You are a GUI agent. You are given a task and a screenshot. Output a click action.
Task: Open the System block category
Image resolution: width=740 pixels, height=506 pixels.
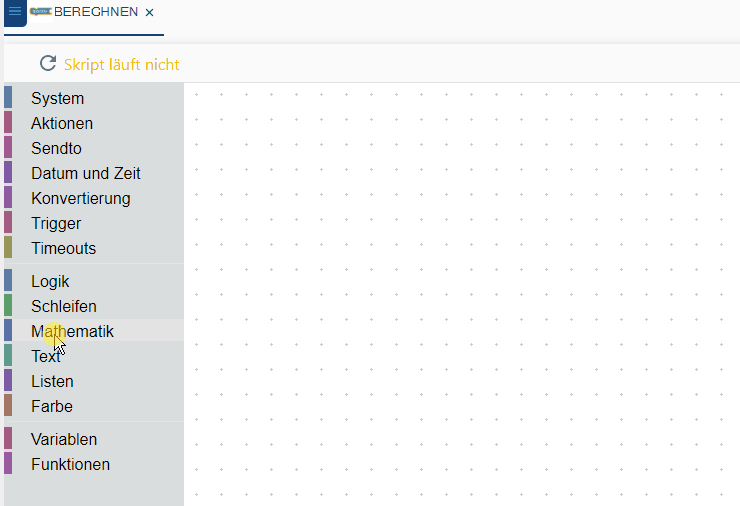point(94,98)
